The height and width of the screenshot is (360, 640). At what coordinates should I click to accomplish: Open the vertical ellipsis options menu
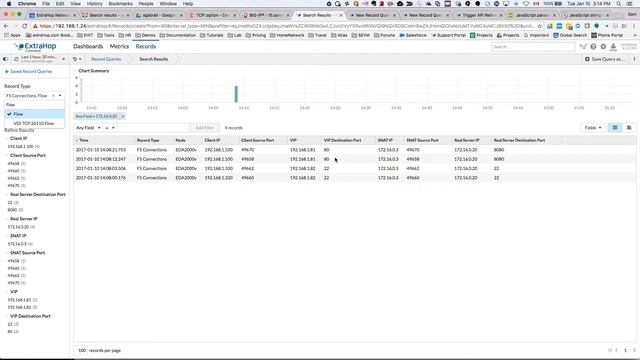(634, 59)
